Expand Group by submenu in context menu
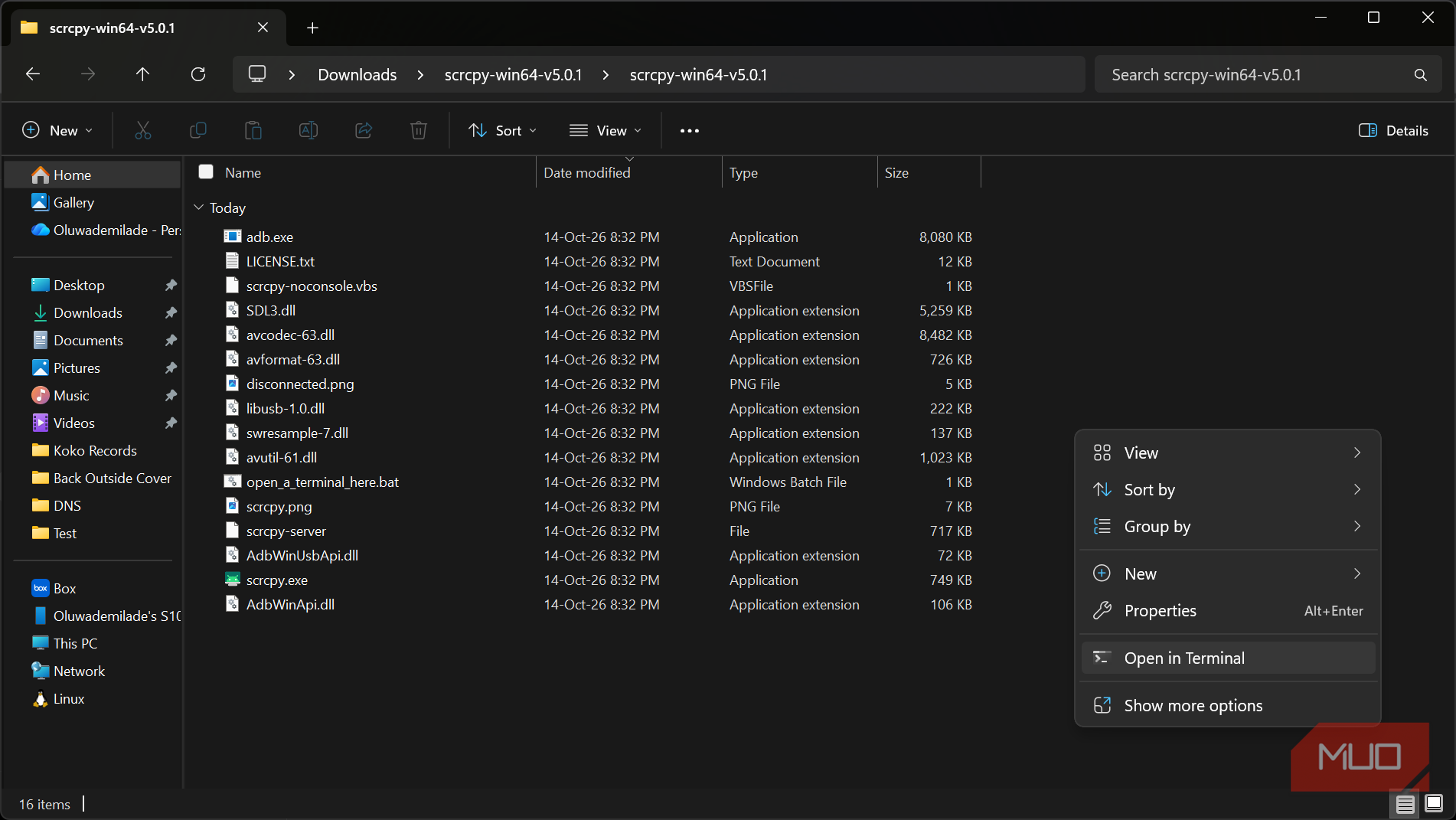Screen dimensions: 1456x820 (x=1228, y=527)
